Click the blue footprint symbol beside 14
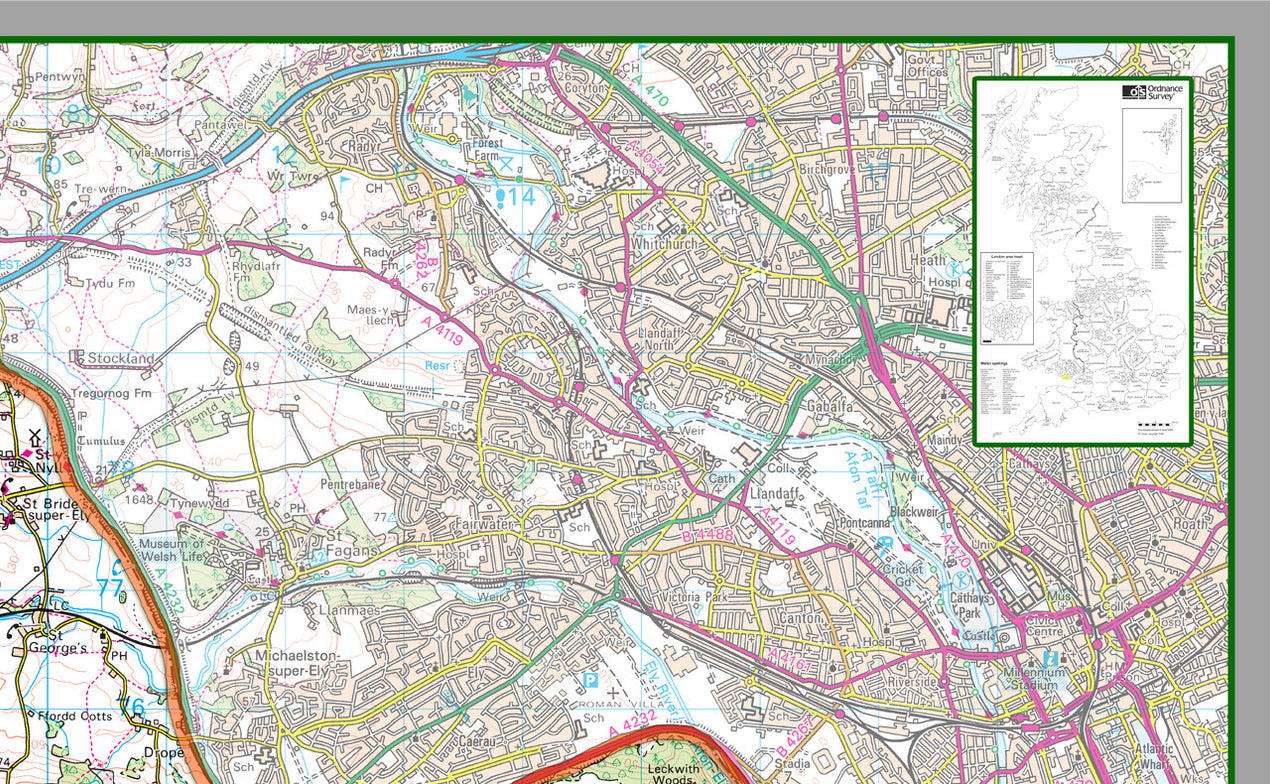1270x784 pixels. tap(500, 197)
